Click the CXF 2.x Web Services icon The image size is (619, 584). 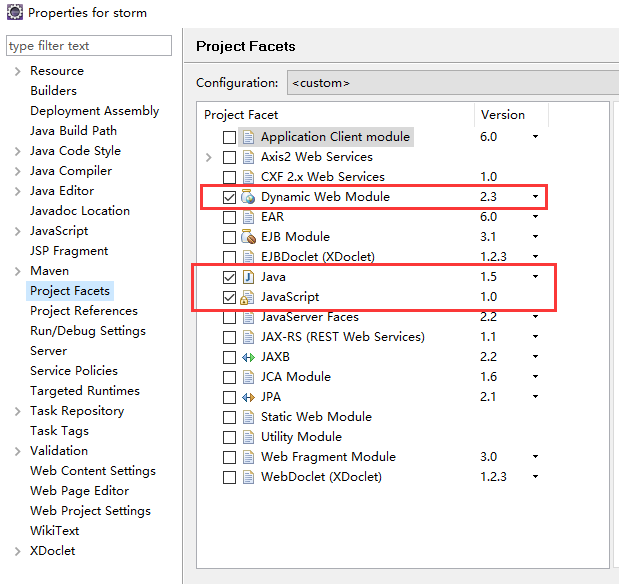(248, 177)
